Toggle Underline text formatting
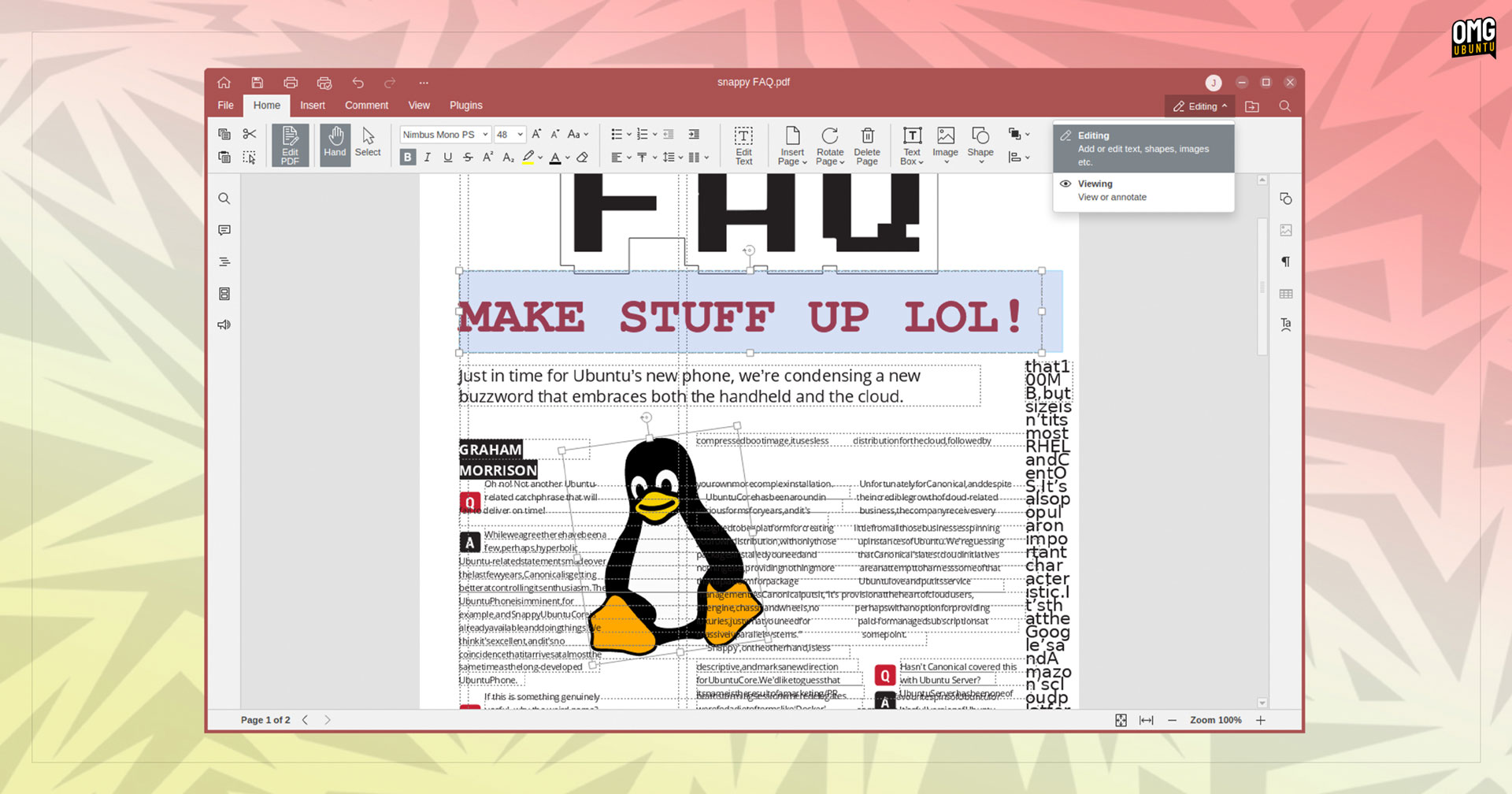Viewport: 1512px width, 794px height. 448,158
